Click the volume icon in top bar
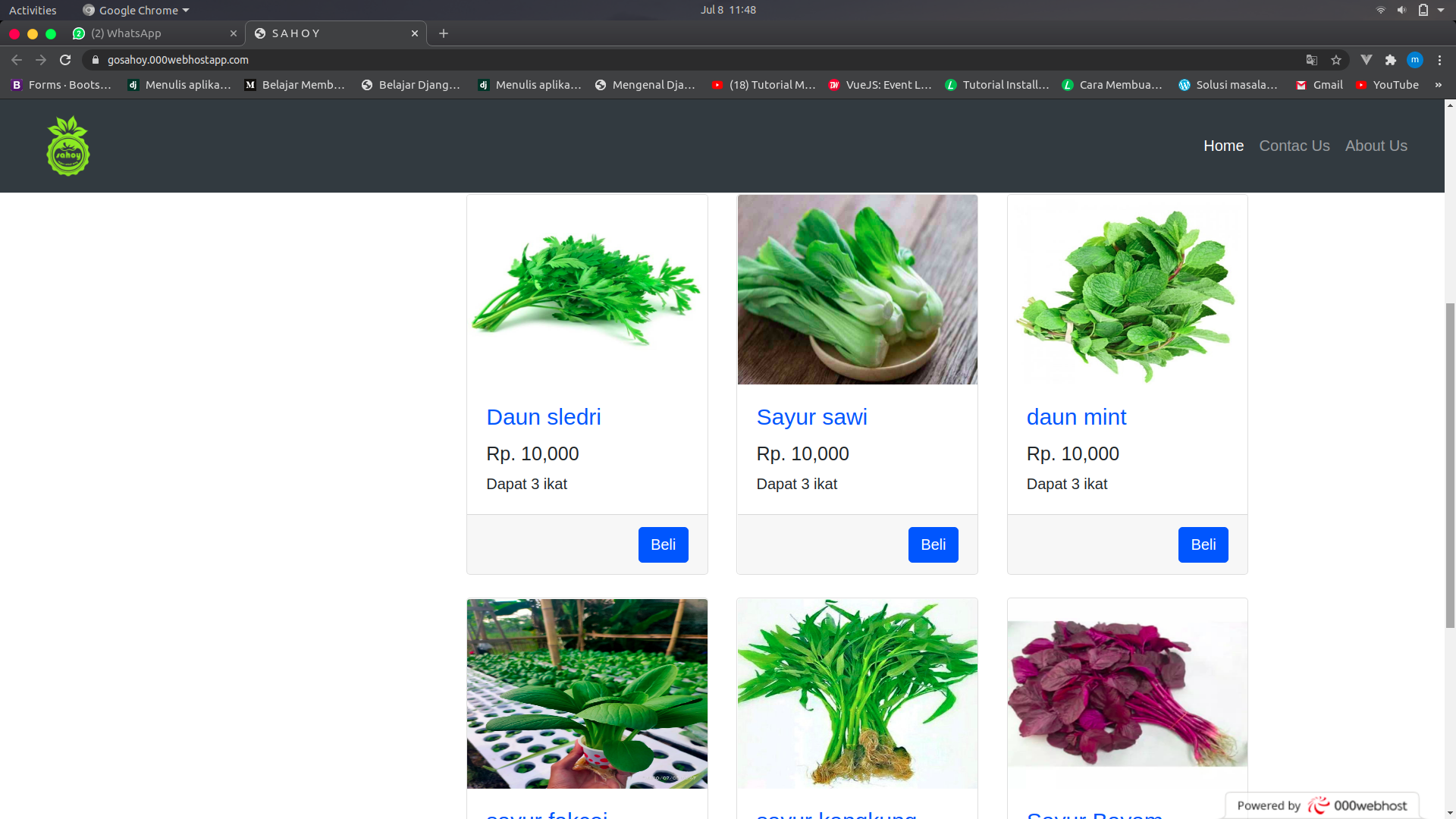This screenshot has height=819, width=1456. 1402,10
